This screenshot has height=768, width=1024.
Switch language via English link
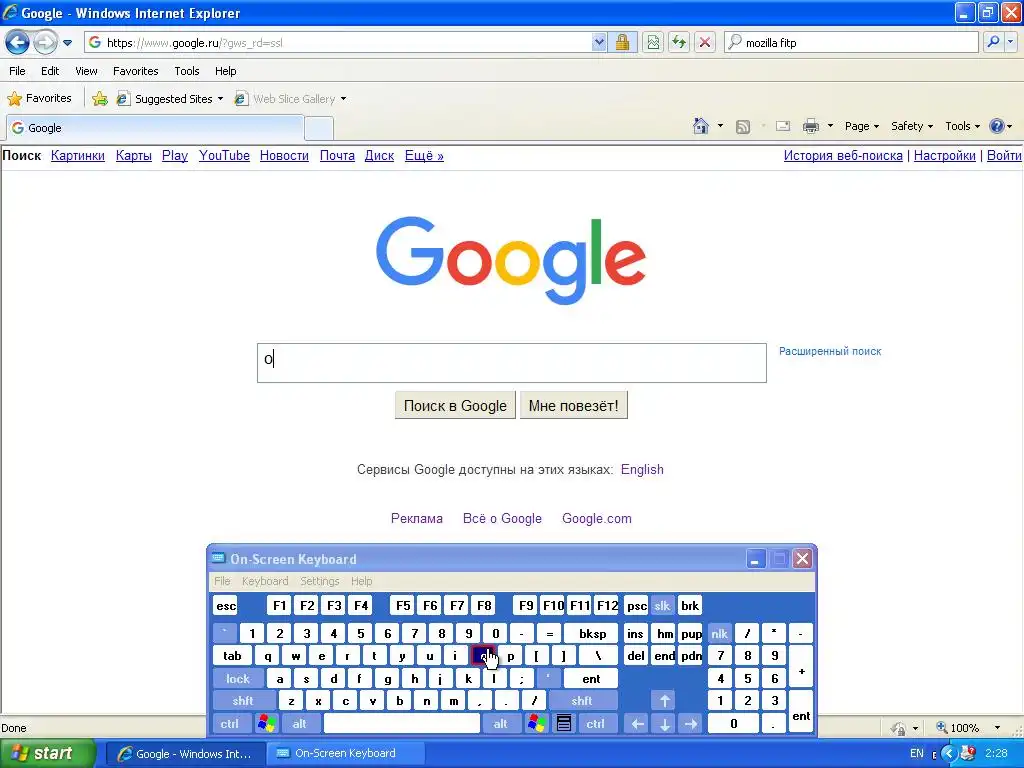(x=642, y=470)
